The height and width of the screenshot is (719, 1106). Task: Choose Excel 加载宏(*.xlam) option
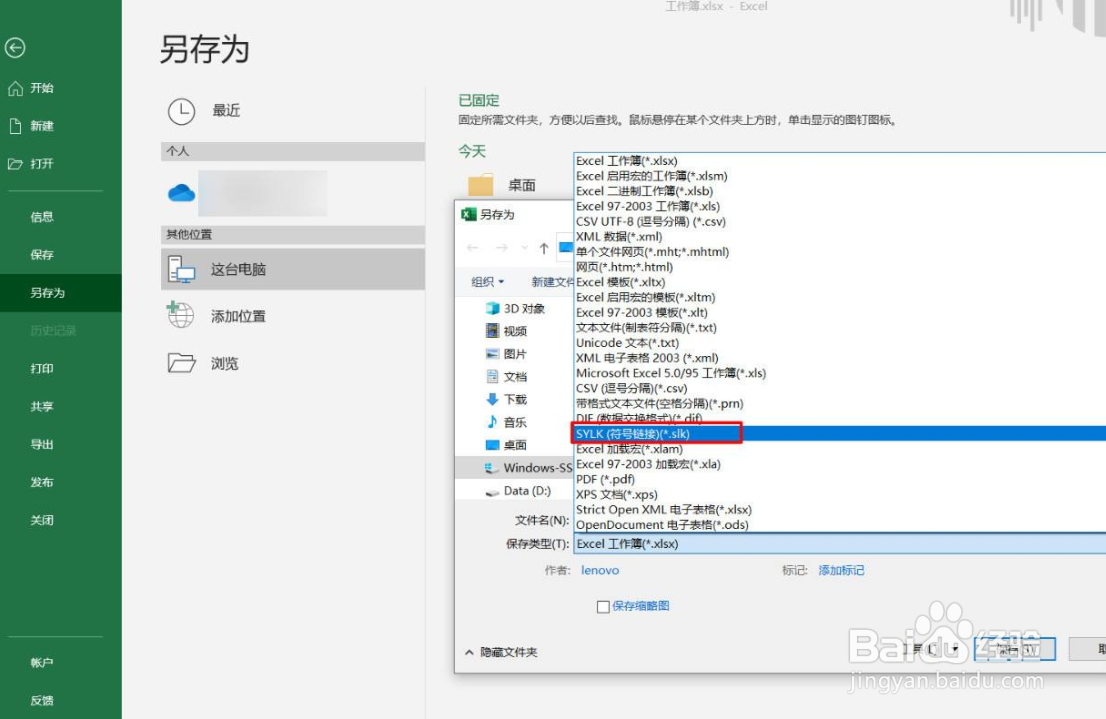coord(629,449)
